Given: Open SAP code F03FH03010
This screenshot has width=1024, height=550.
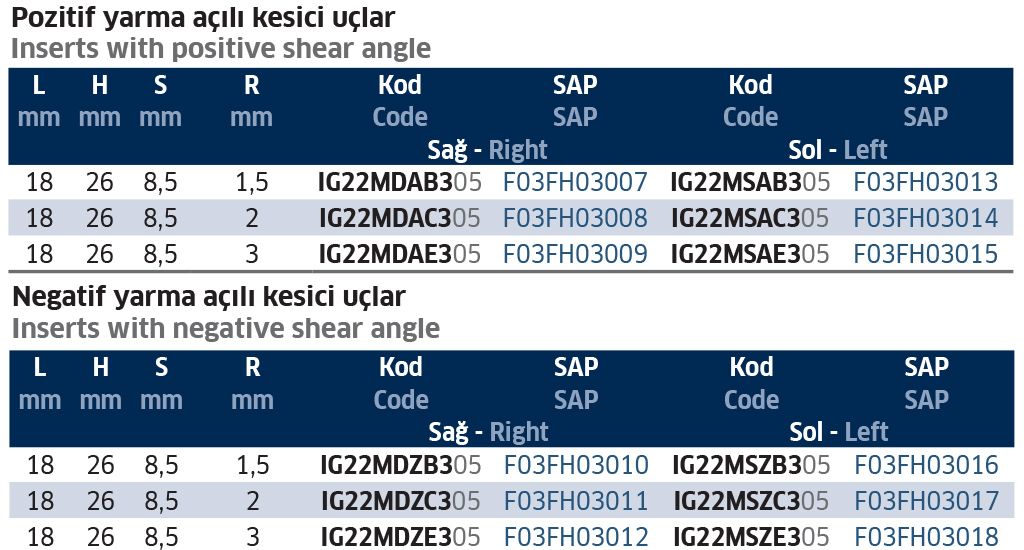Looking at the screenshot, I should [x=576, y=465].
